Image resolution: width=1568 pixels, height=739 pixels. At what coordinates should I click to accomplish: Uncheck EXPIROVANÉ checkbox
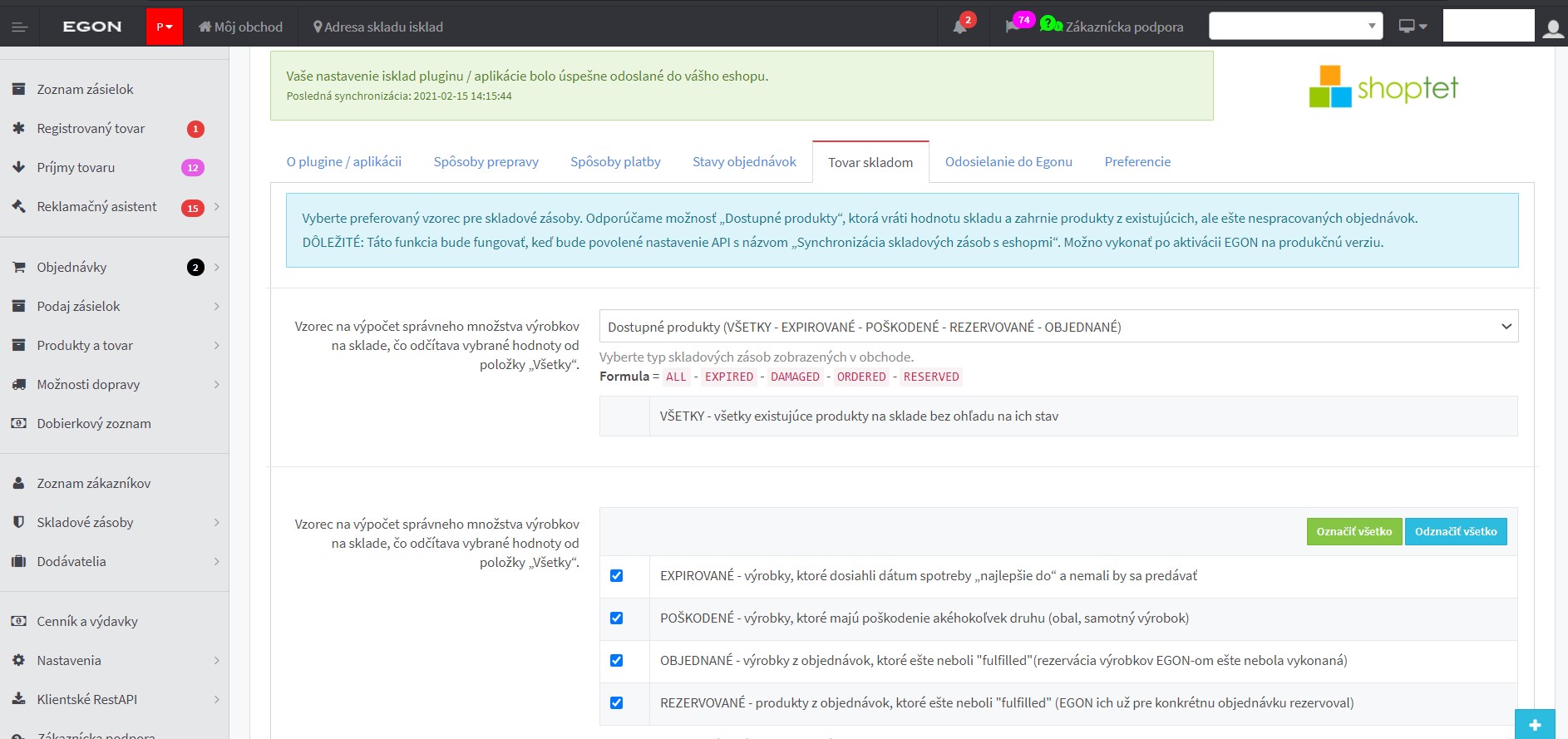(x=616, y=575)
